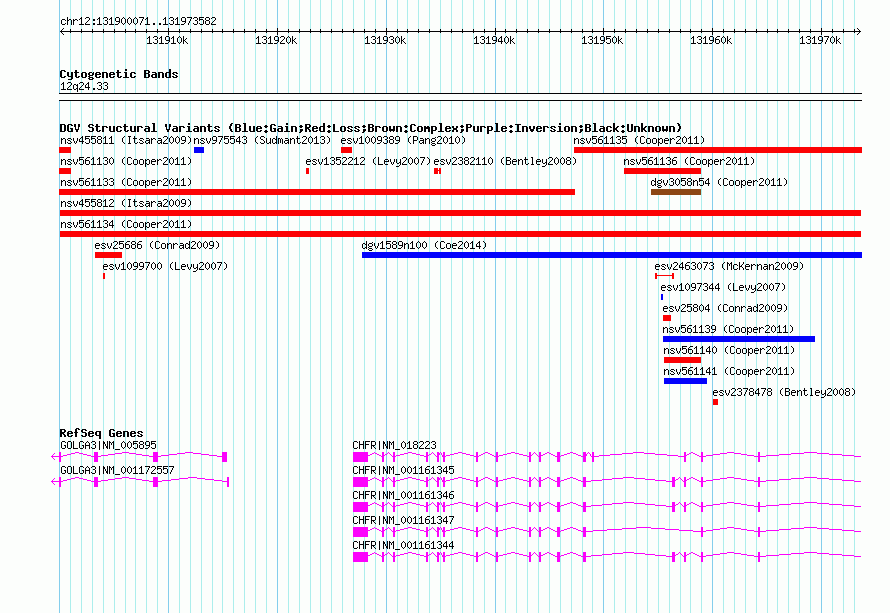The image size is (890, 613).
Task: Click the CHFR|NM_001161347 transcript label
Action: [404, 520]
